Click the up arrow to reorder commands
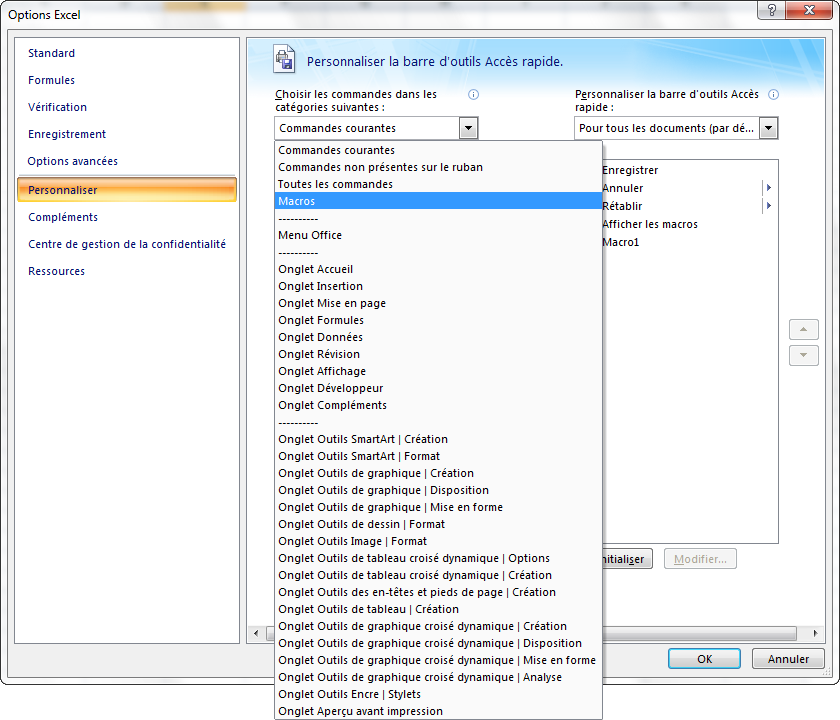 (x=803, y=329)
